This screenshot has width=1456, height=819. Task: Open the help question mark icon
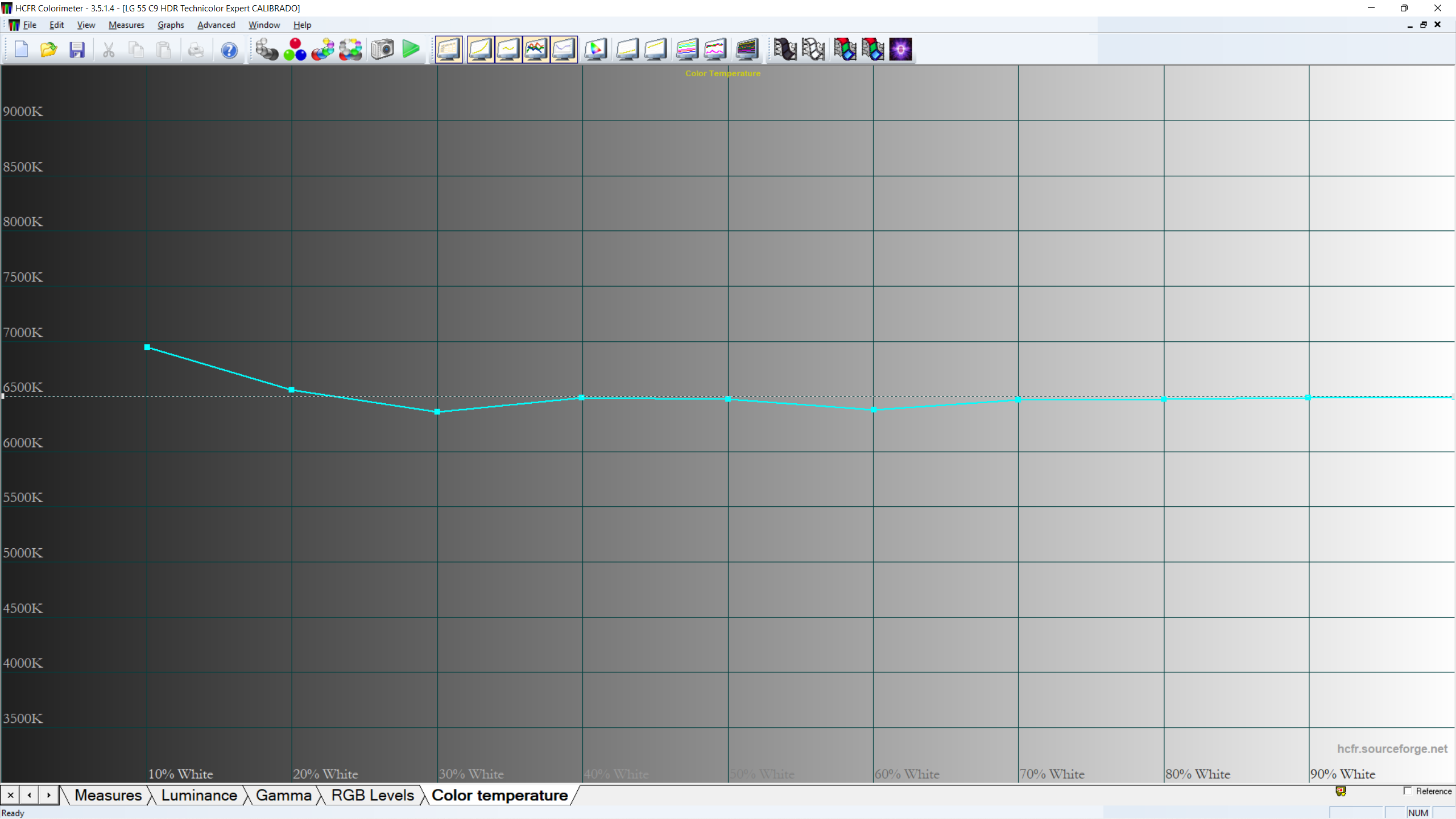pyautogui.click(x=229, y=50)
